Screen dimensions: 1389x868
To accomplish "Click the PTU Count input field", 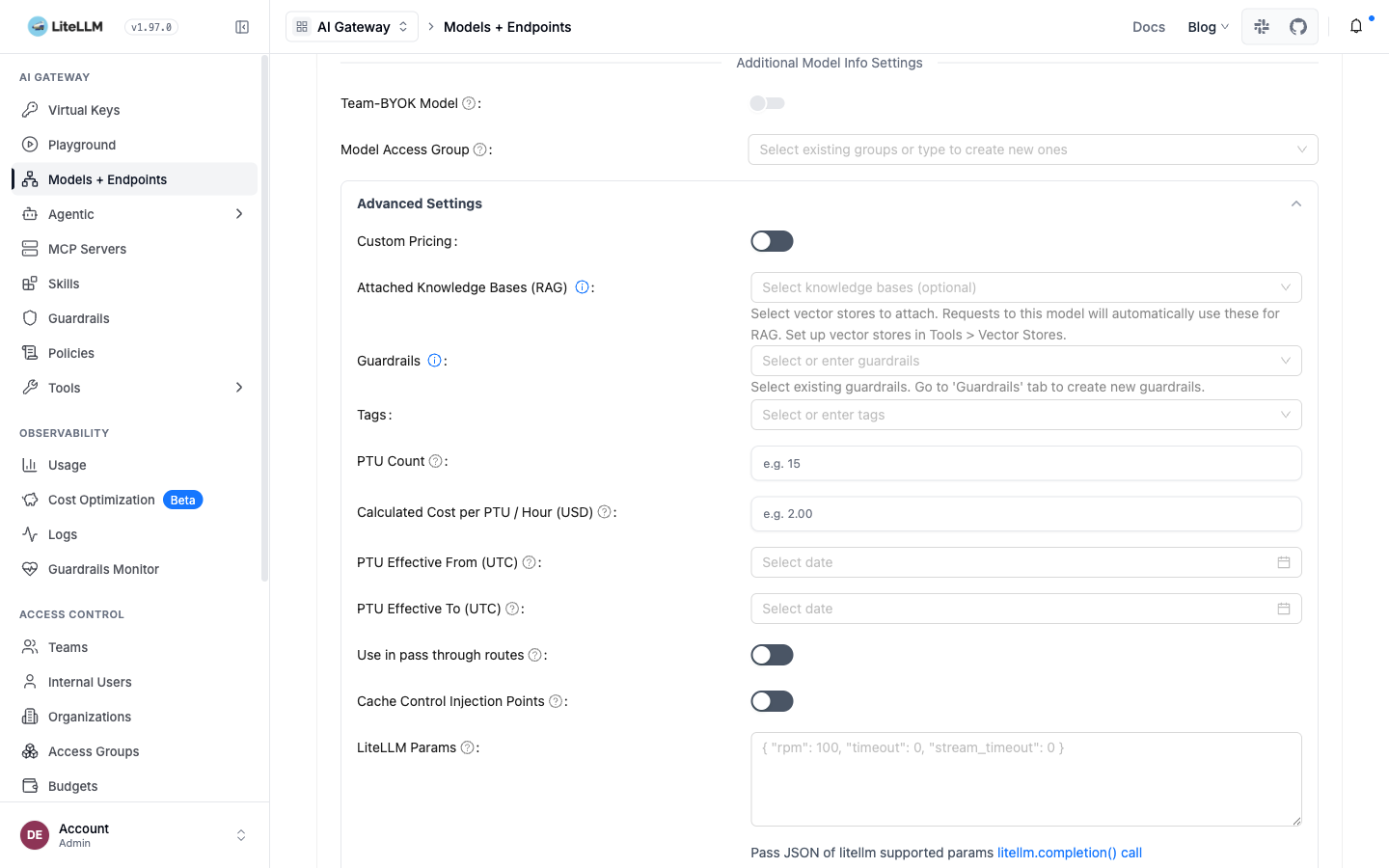I will click(x=1026, y=463).
